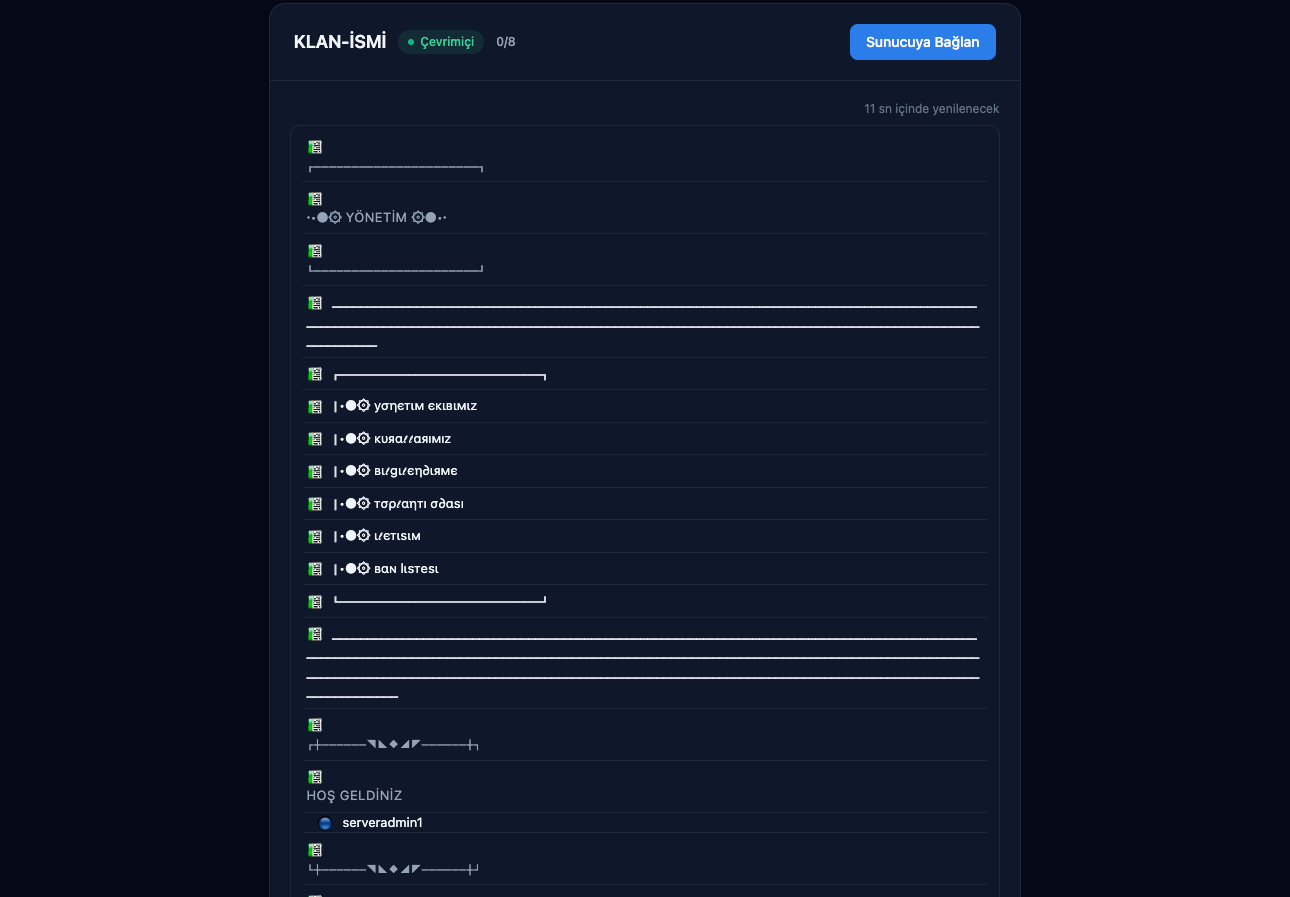Click channel icon beside bilgilendirme

click(315, 471)
